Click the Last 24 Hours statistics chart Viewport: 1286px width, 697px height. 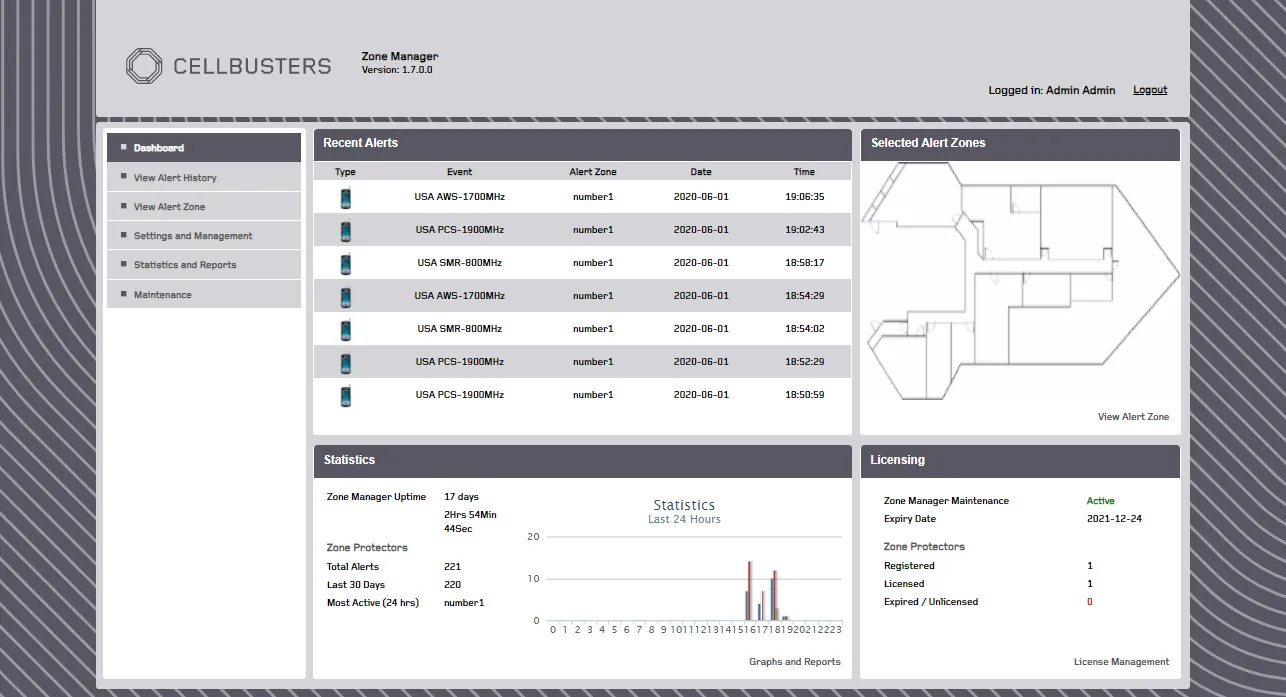684,567
